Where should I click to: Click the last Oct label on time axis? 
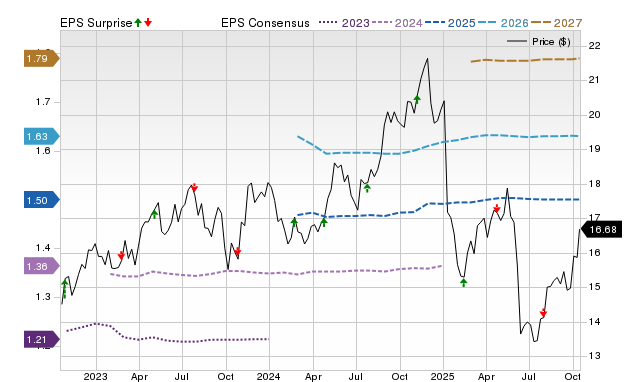point(572,376)
